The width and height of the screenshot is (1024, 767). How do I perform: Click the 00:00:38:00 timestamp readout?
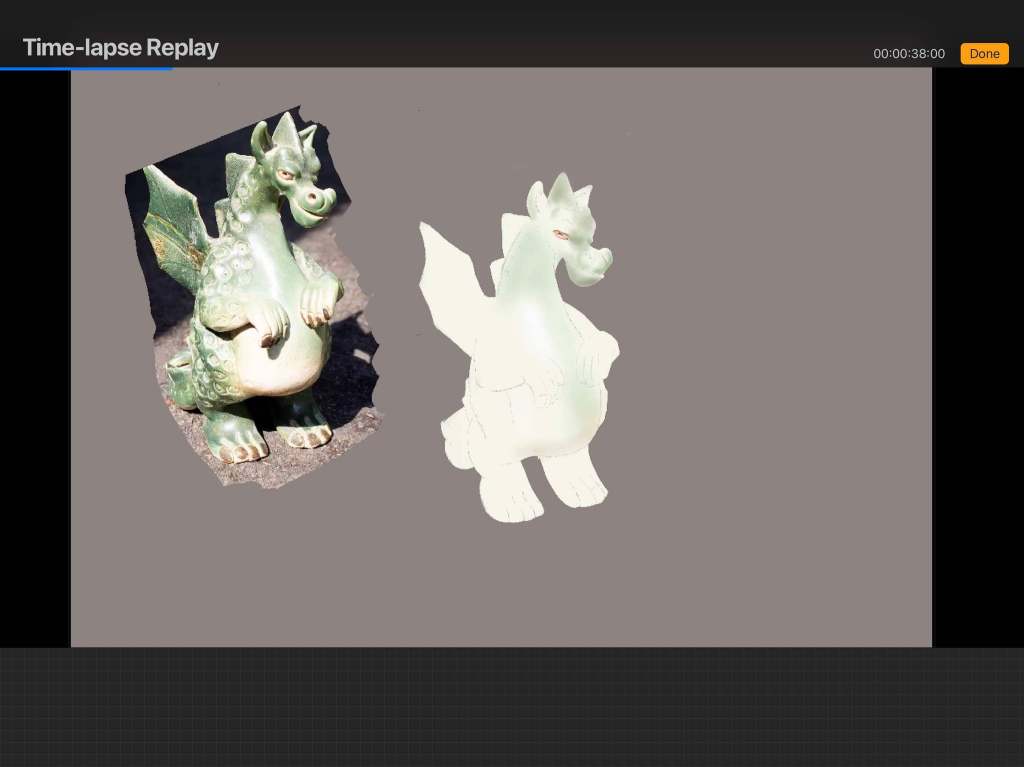click(x=908, y=54)
